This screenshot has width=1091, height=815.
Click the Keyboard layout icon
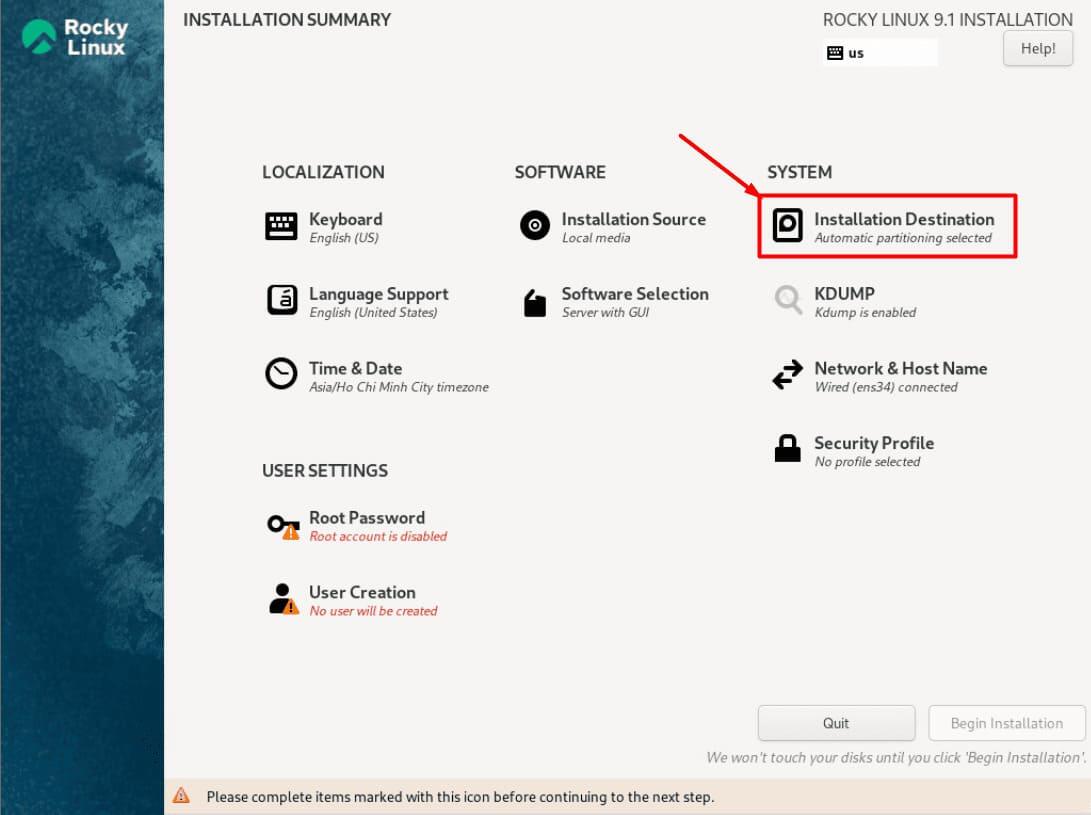281,226
